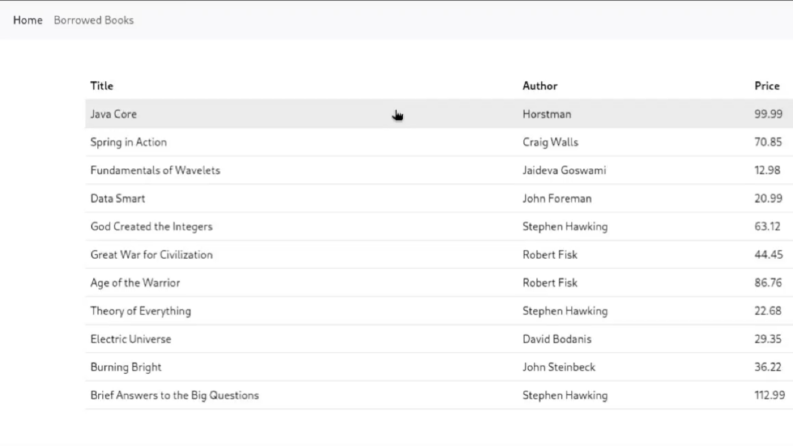Viewport: 793px width, 446px height.
Task: Select Brief Answers to the Big Questions
Action: coord(174,395)
